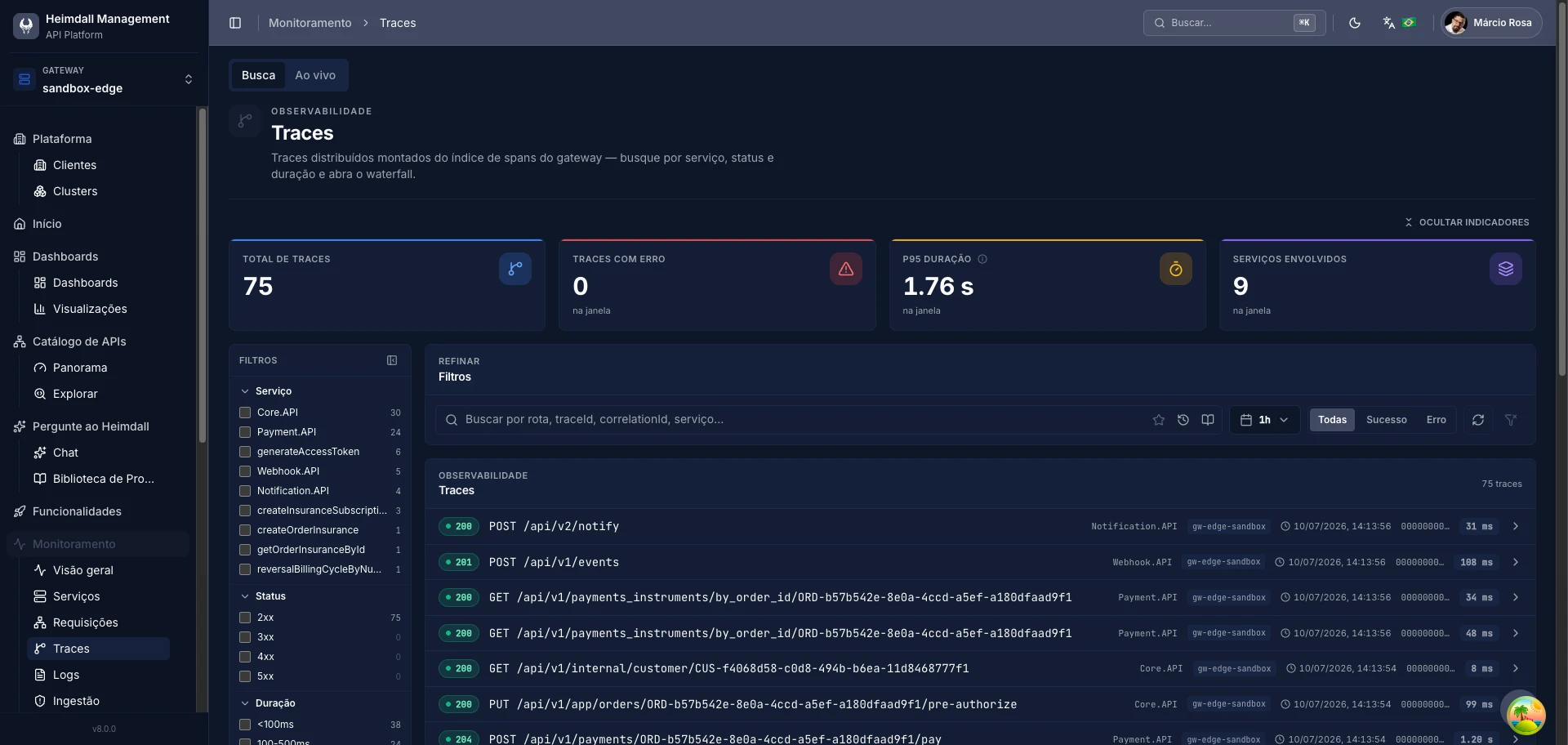This screenshot has width=1568, height=745.
Task: Check the 2xx status filter
Action: pos(244,618)
